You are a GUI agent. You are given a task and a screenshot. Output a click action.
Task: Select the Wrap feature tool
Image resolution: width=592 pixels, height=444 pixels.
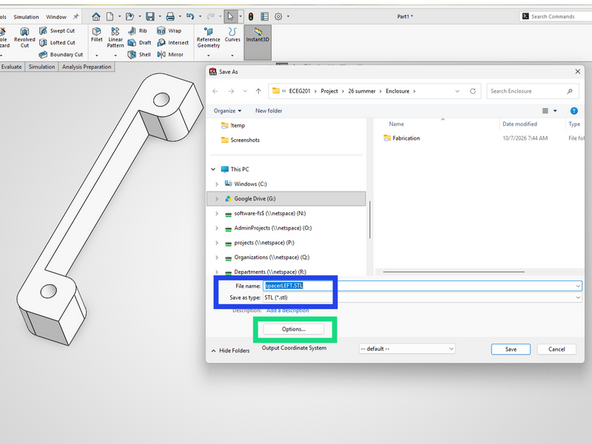(169, 31)
